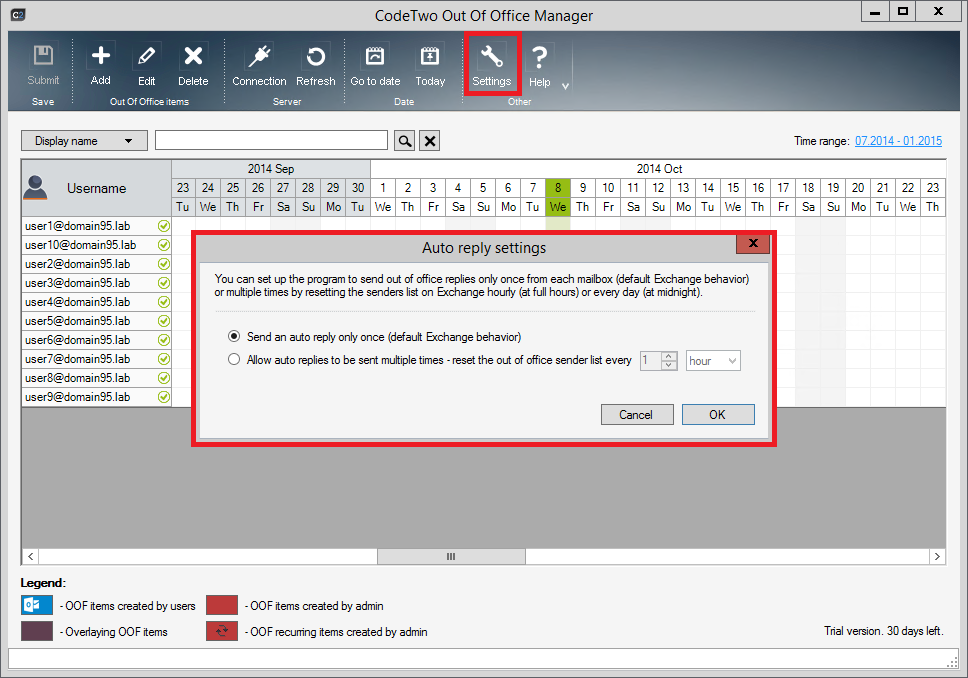
Task: Increase the reset interval number
Action: (x=669, y=356)
